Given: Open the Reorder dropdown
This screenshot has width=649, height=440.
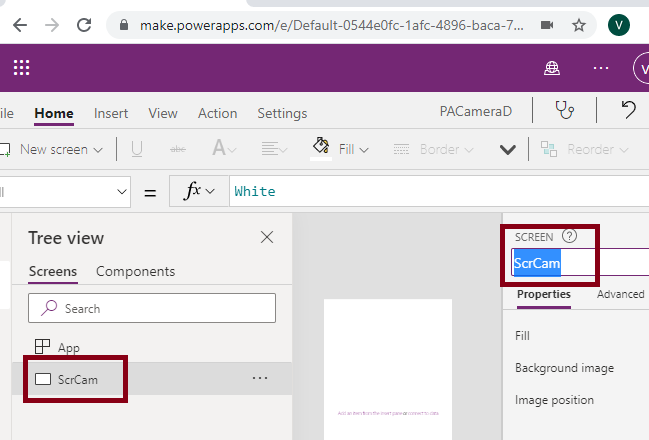Looking at the screenshot, I should tap(585, 149).
